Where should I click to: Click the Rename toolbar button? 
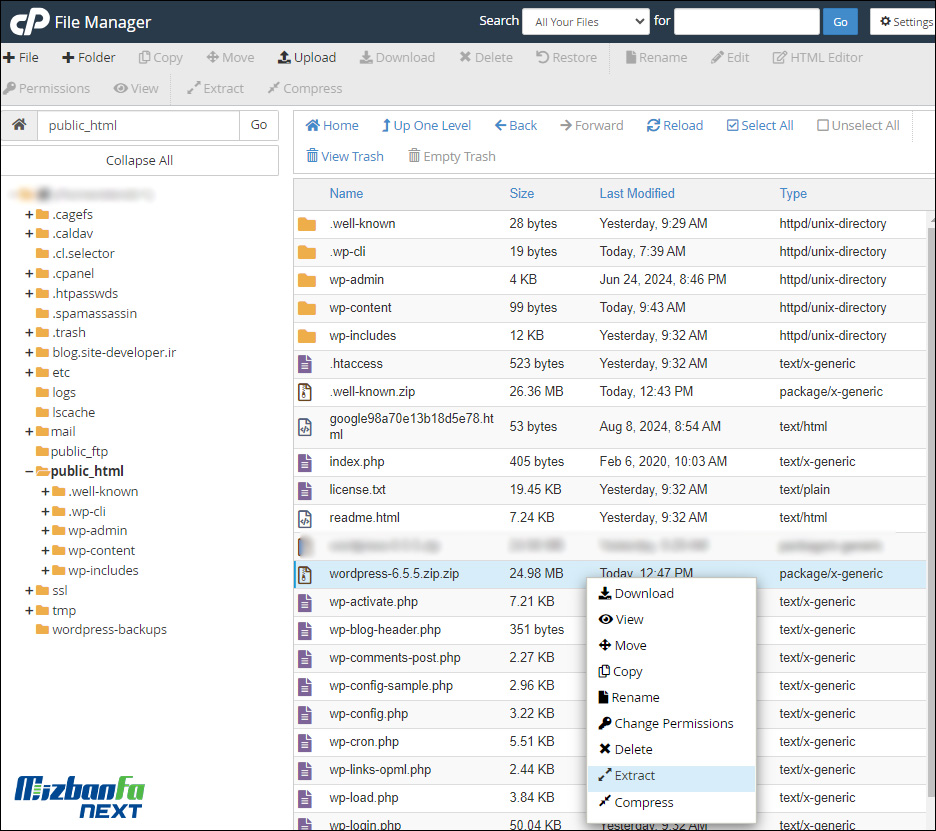point(656,57)
